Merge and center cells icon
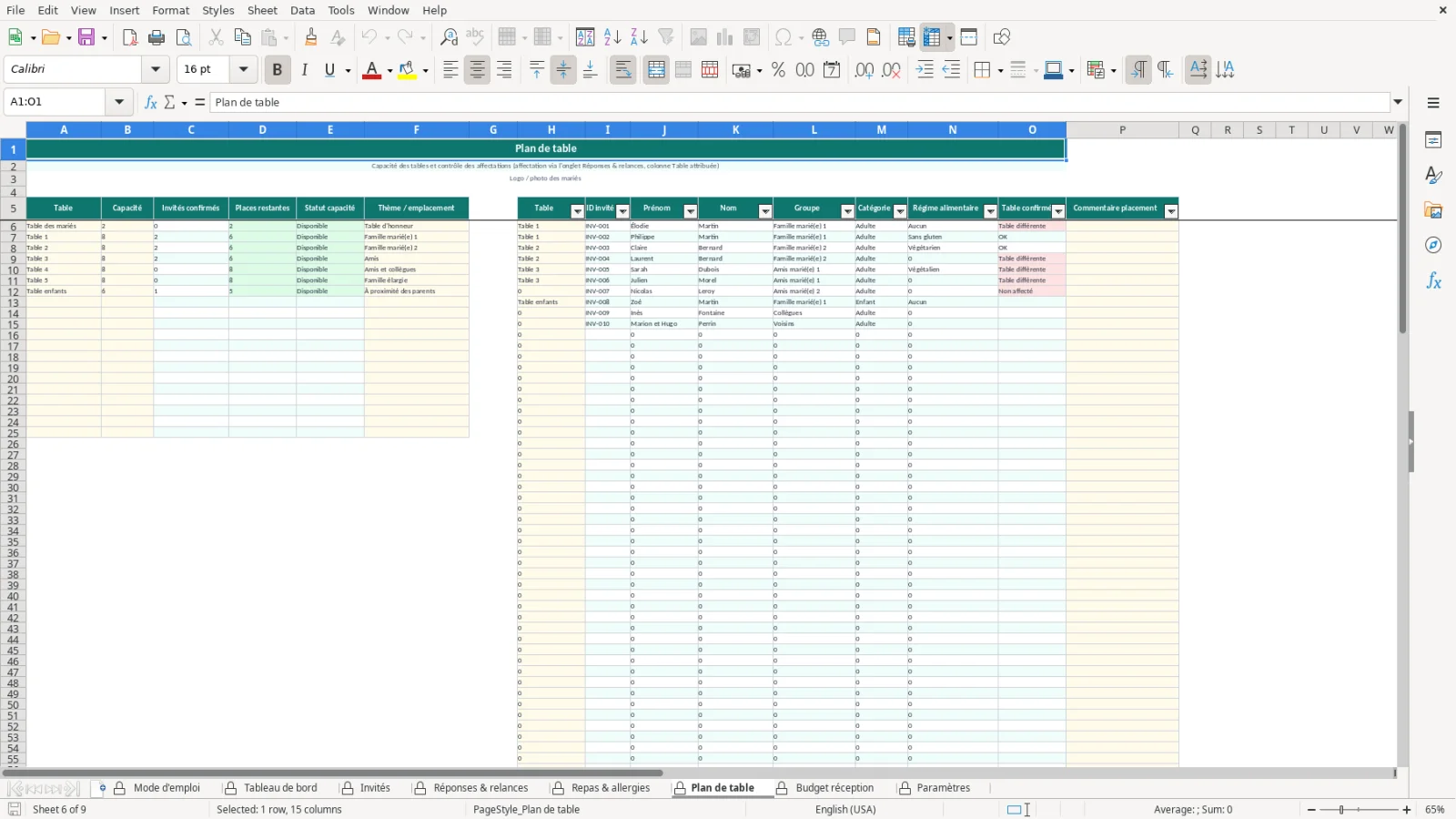This screenshot has width=1456, height=819. click(x=656, y=70)
